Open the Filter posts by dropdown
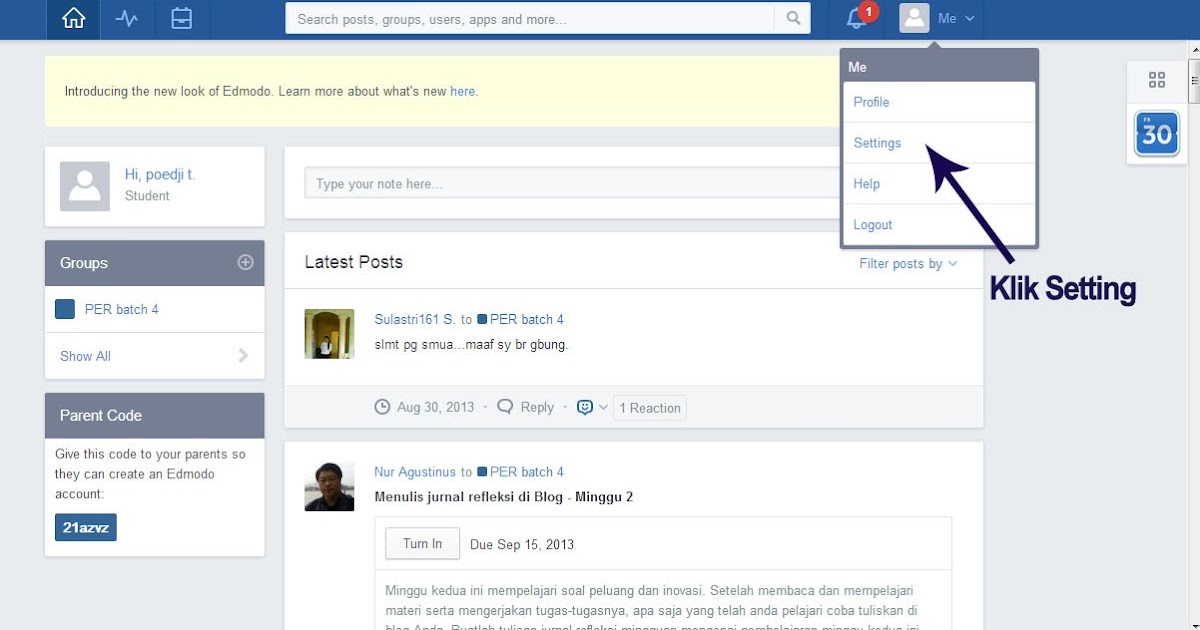1200x630 pixels. (908, 264)
